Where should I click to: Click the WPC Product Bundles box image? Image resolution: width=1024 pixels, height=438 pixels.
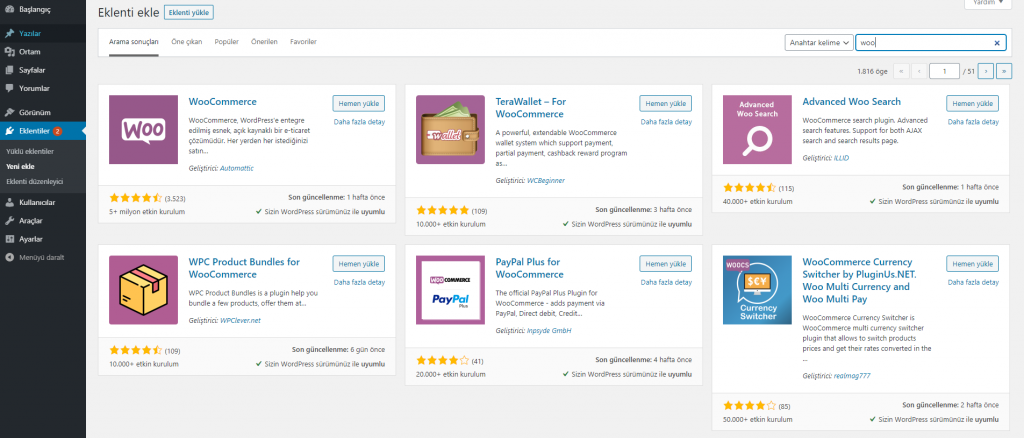pyautogui.click(x=143, y=290)
